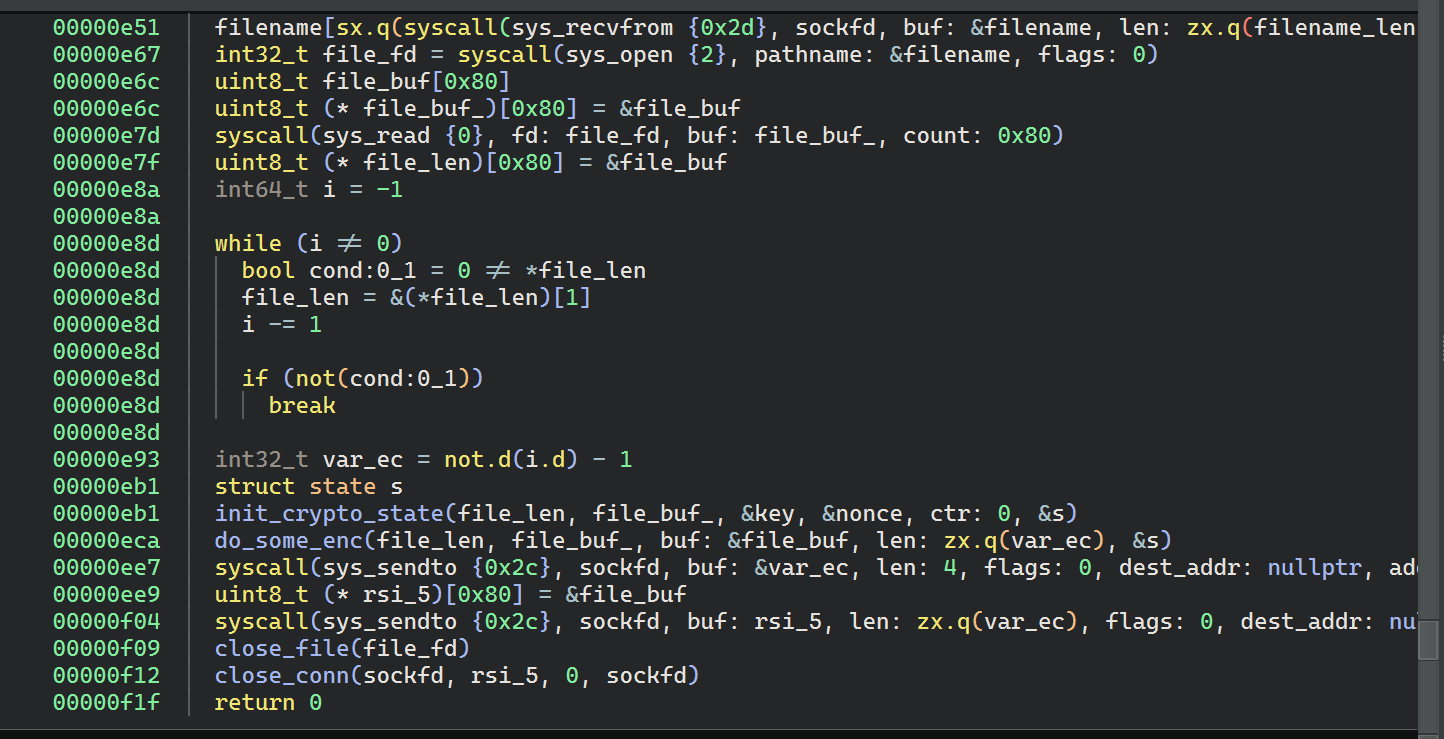
Task: Select address 00000f1f at return line
Action: (x=106, y=703)
